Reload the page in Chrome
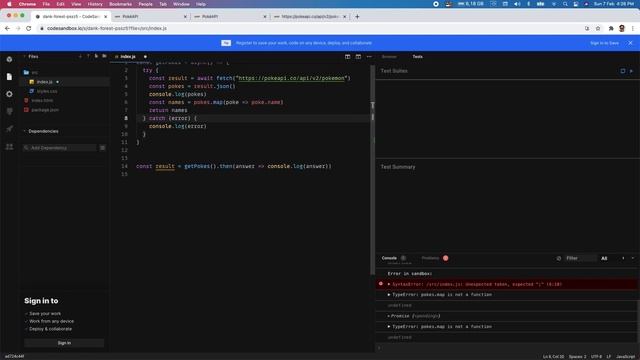 point(29,28)
